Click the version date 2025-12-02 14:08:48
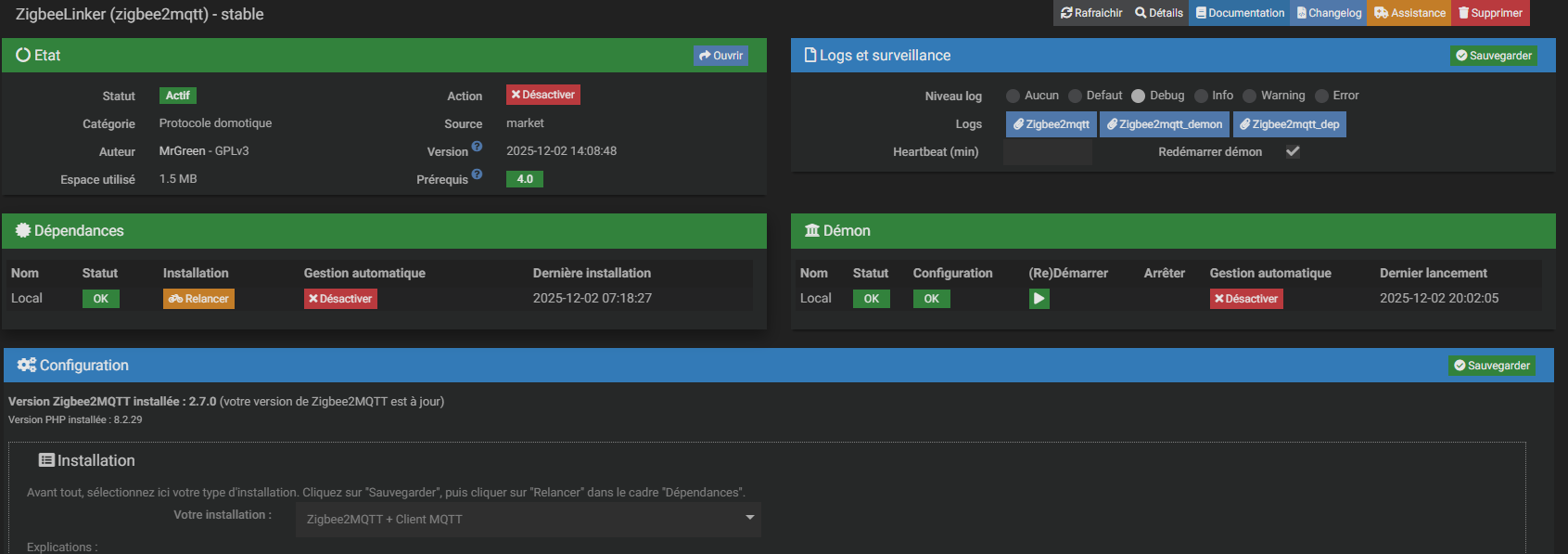The height and width of the screenshot is (554, 1568). (x=561, y=151)
